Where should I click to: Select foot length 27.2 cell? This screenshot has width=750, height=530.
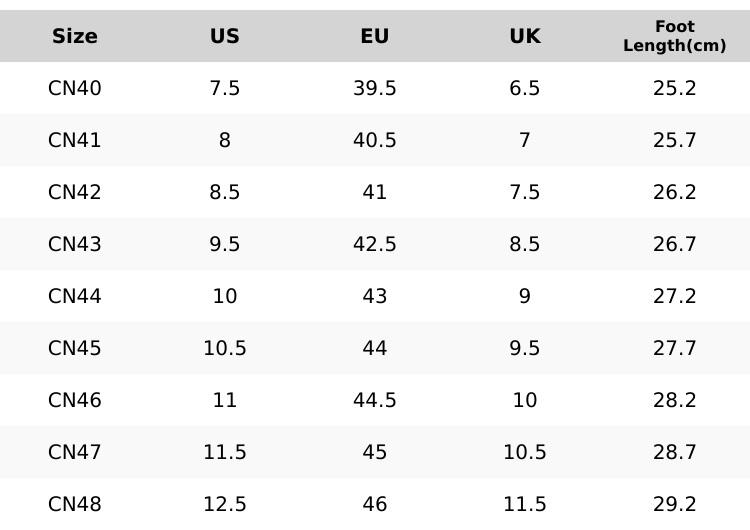(x=675, y=297)
